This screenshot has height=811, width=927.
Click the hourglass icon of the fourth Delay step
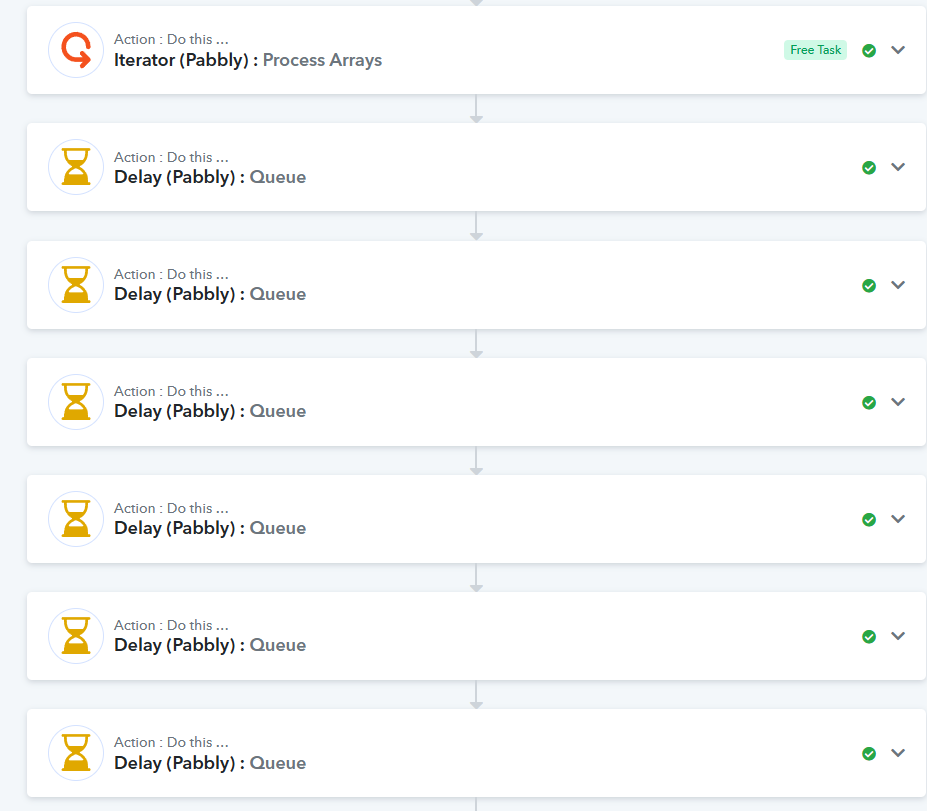point(76,518)
